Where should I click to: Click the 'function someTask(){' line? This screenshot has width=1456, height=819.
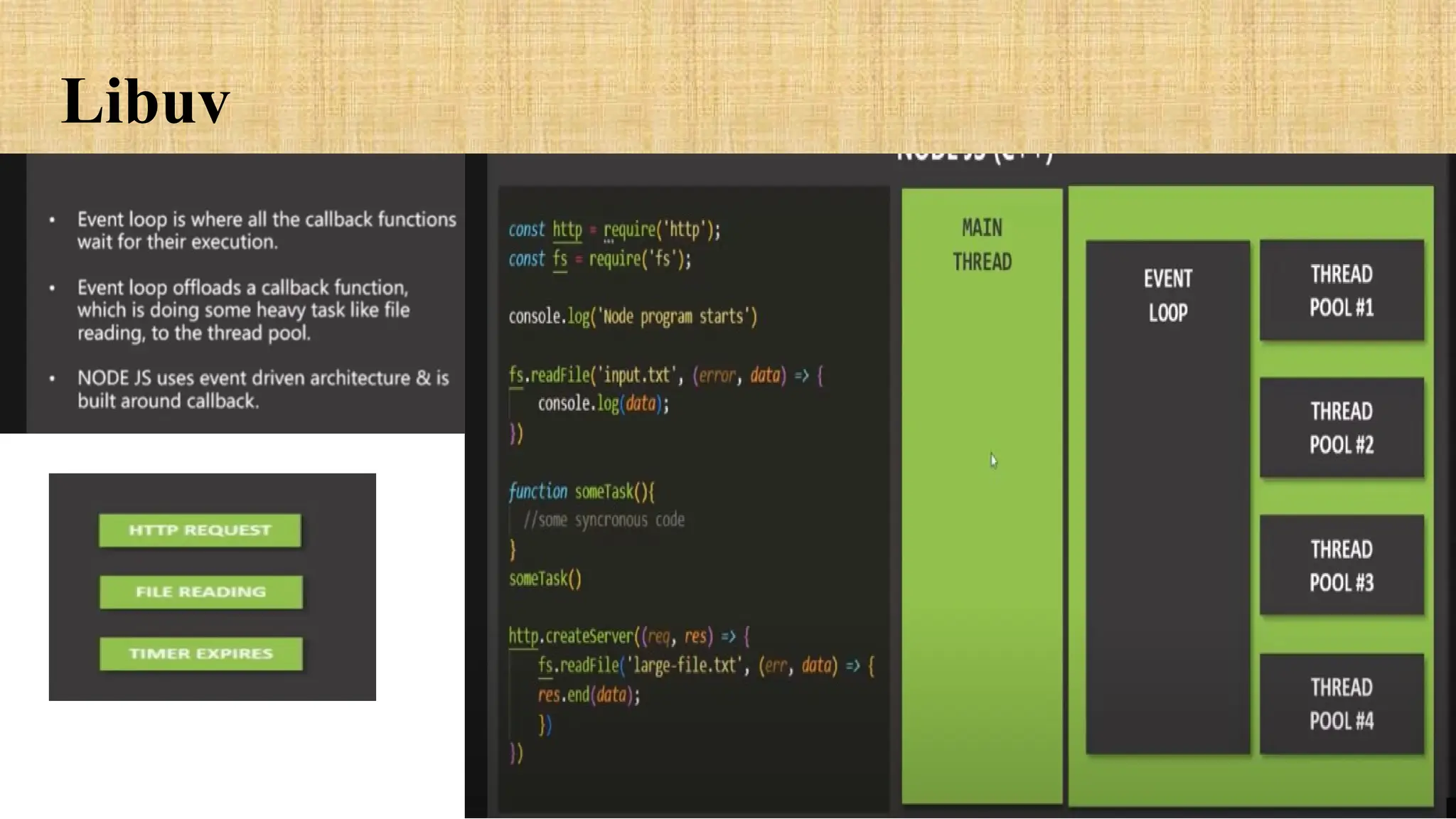pos(582,491)
